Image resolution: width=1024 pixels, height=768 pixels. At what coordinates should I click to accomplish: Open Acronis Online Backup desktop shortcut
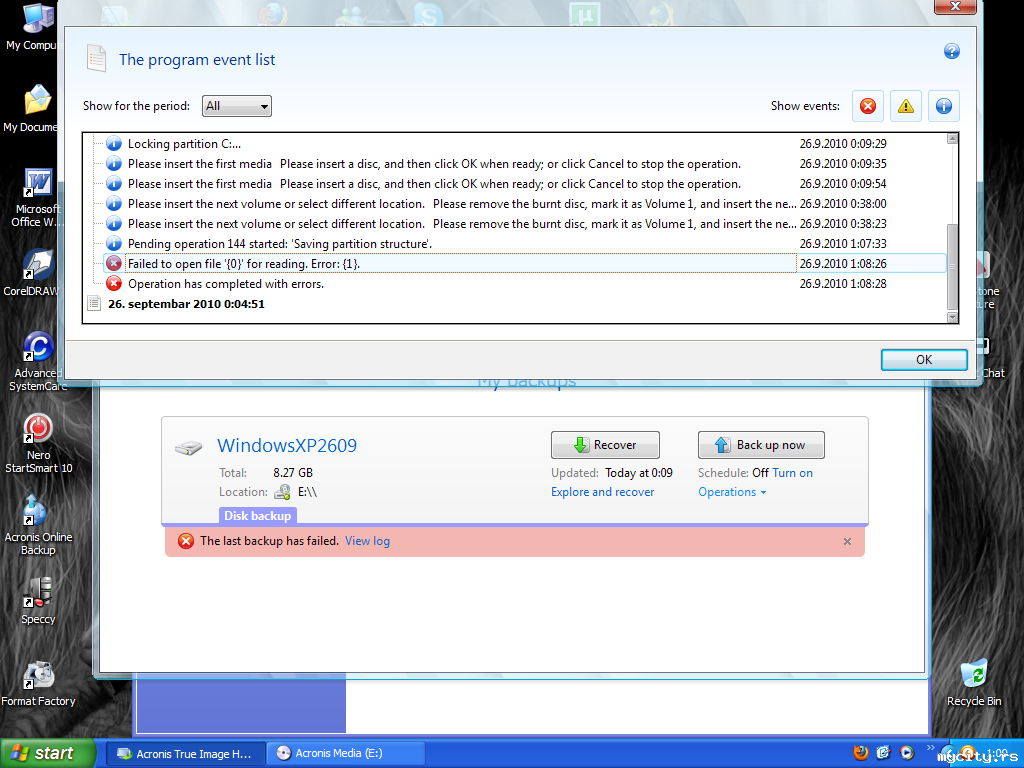[38, 526]
